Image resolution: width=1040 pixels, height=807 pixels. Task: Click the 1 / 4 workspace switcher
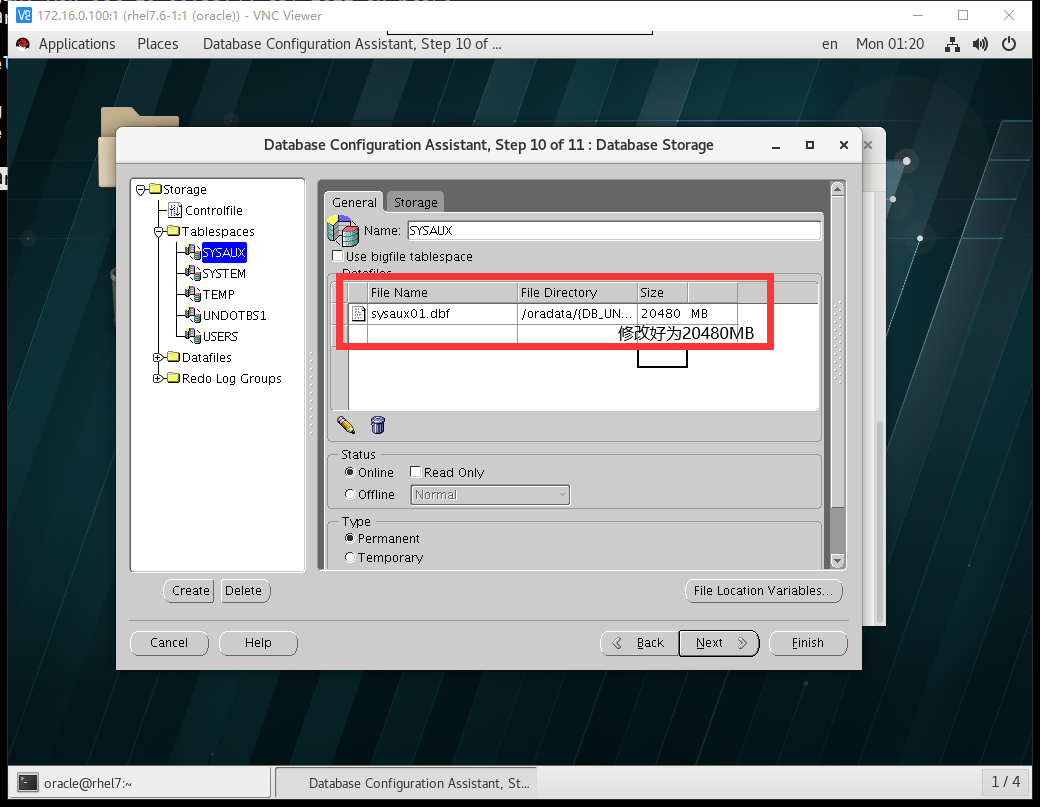tap(1006, 782)
